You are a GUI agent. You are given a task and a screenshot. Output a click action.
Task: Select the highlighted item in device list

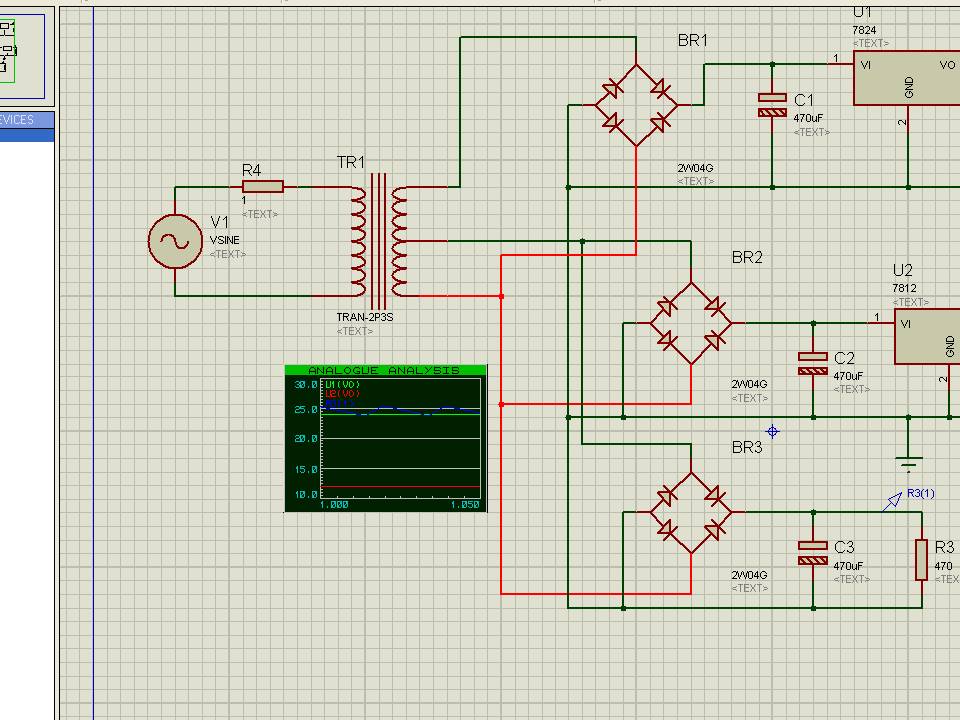(x=27, y=135)
